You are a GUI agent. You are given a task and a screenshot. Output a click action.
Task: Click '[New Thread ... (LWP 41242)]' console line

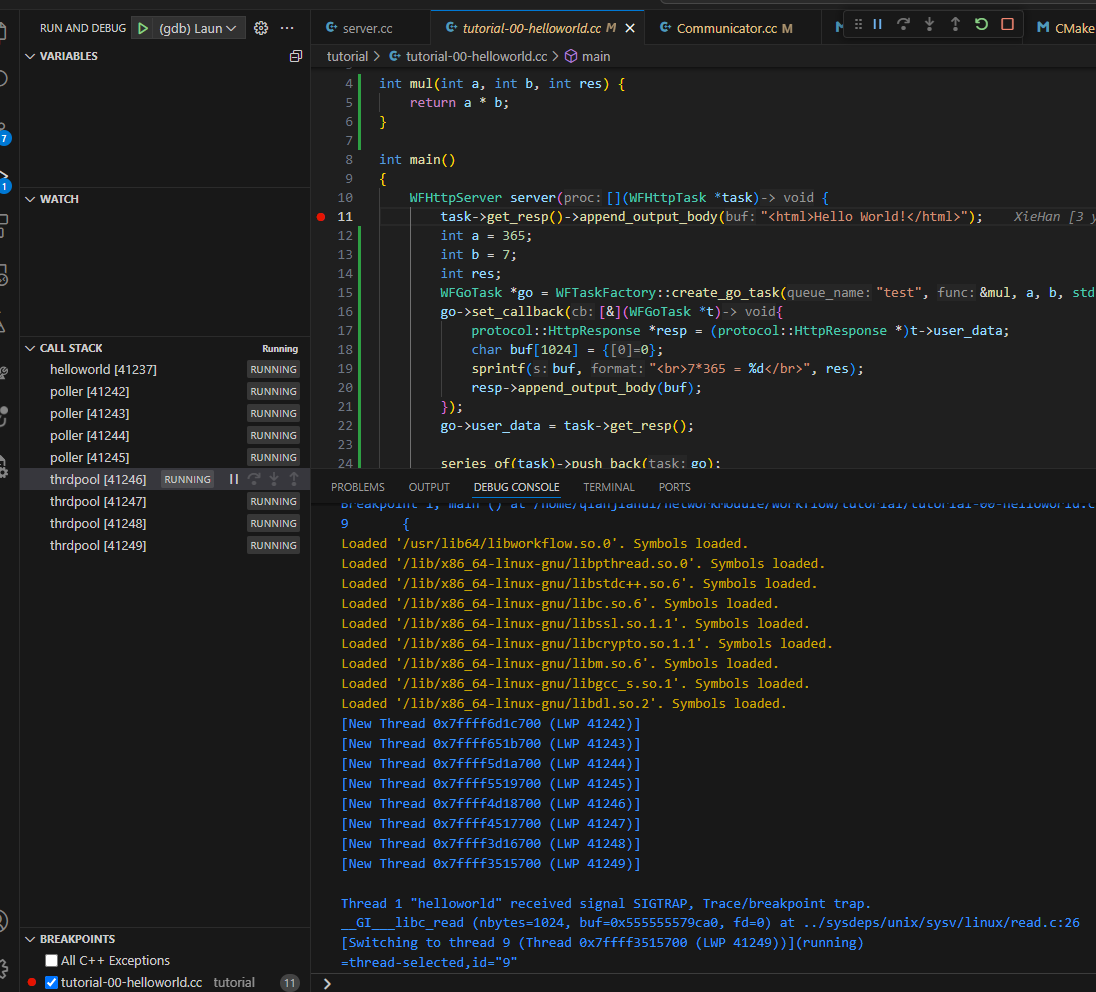tap(491, 724)
